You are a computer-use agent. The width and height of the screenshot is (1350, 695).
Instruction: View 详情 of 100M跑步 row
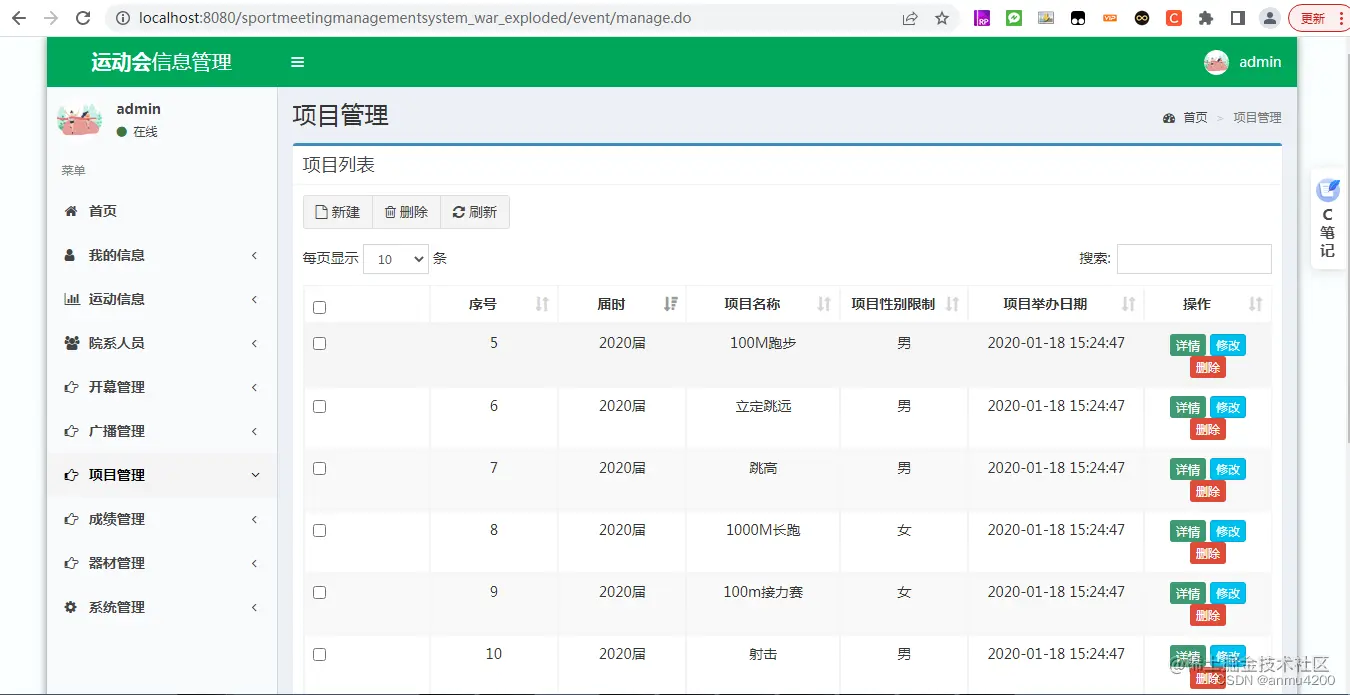[1188, 345]
